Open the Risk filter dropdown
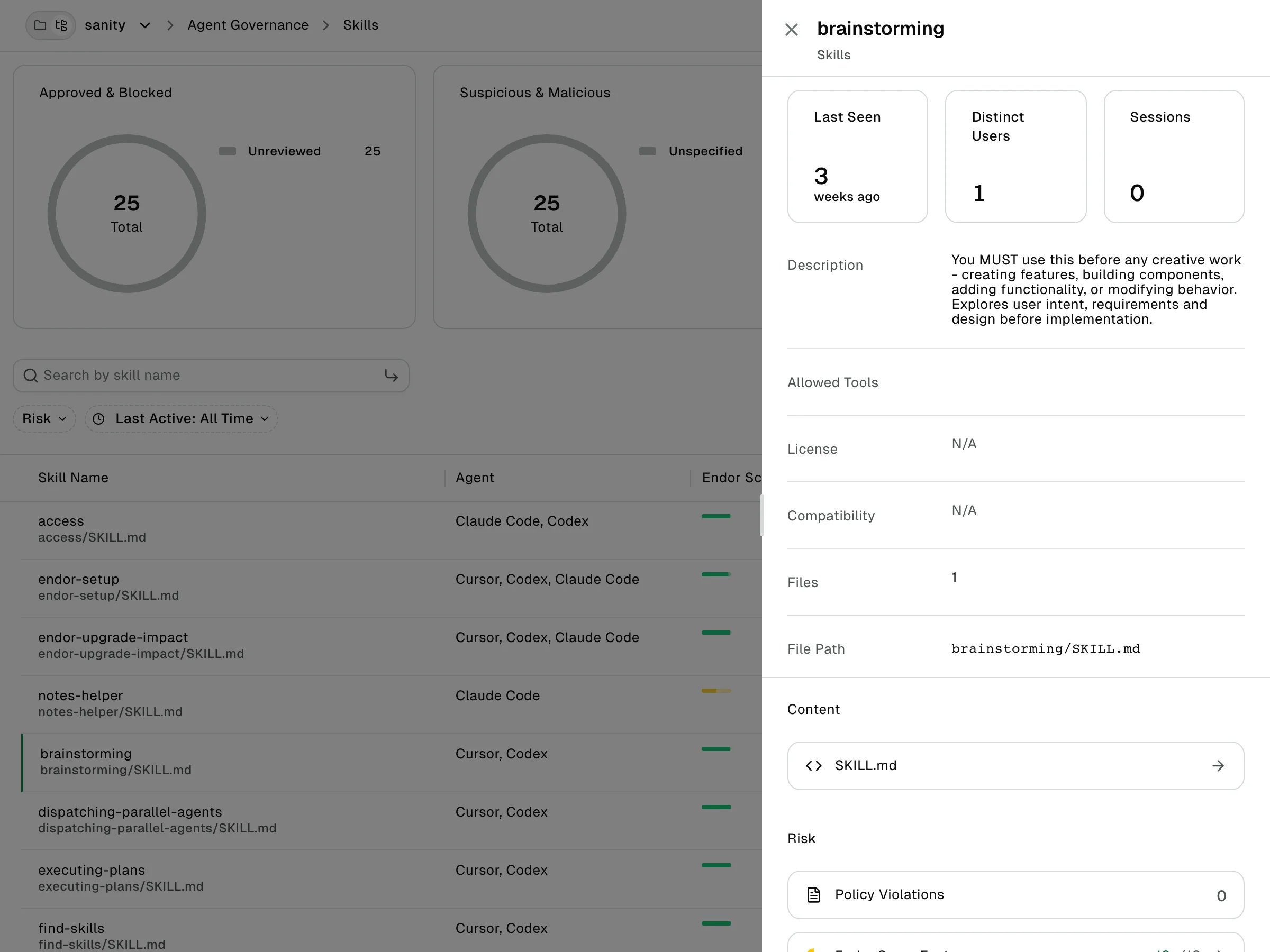The height and width of the screenshot is (952, 1270). pos(44,418)
